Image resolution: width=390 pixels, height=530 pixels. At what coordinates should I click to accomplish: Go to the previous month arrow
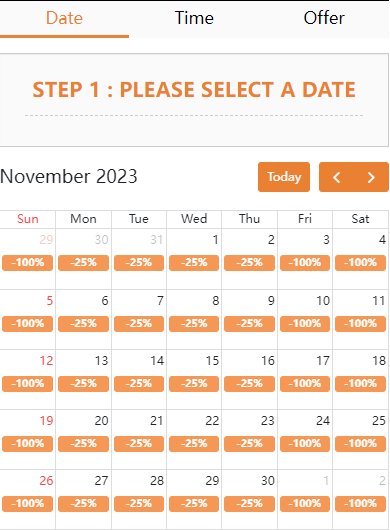pyautogui.click(x=337, y=177)
